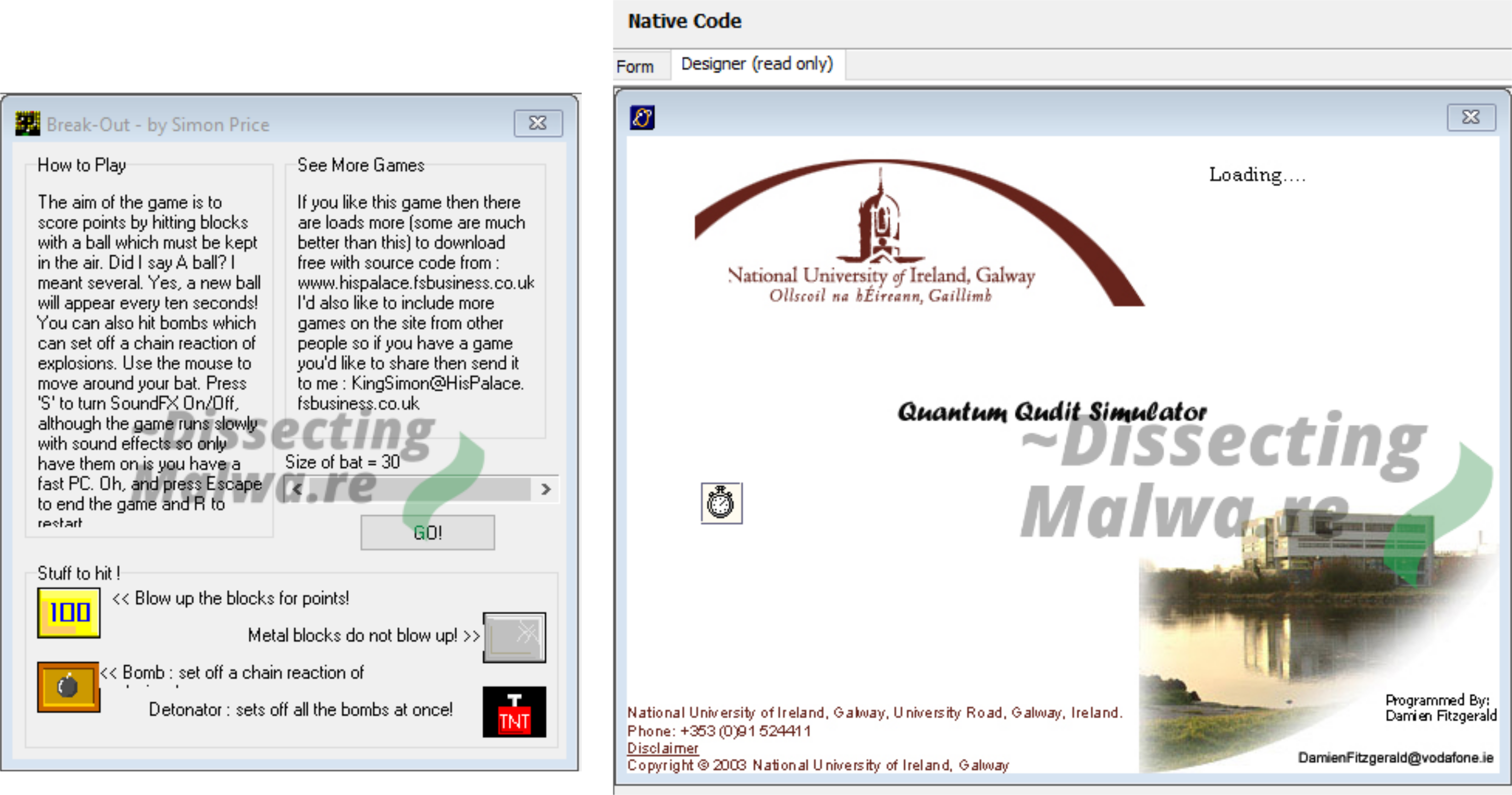1512x795 pixels.
Task: Switch to the Form tab
Action: pos(636,64)
